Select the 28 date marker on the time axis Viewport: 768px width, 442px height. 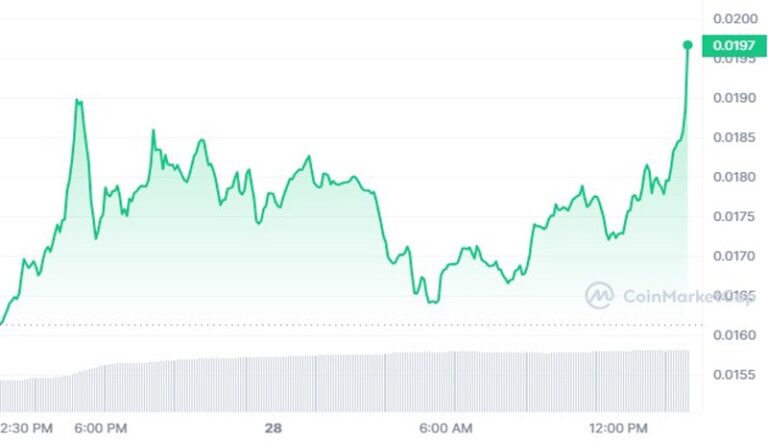pyautogui.click(x=273, y=428)
